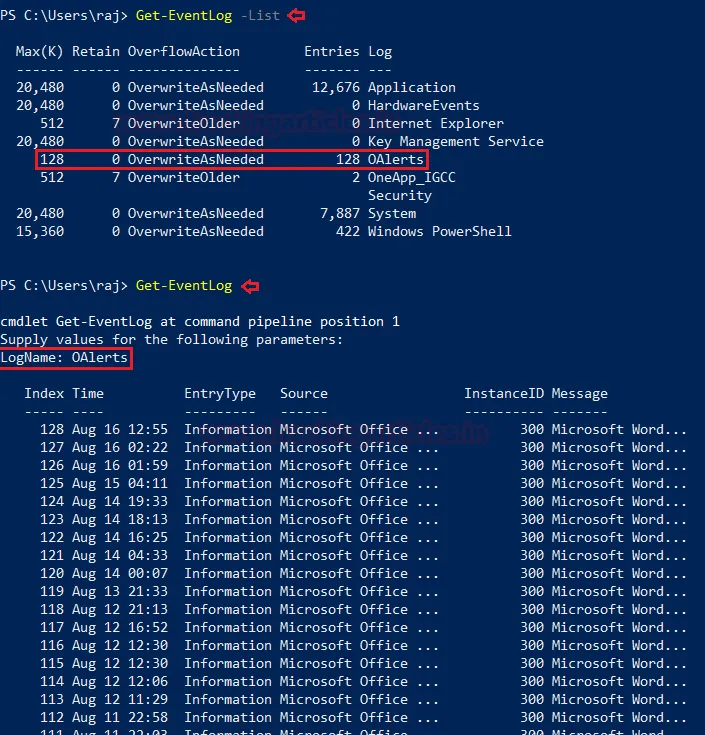Select the HardwareEvents log entry
705x735 pixels.
click(x=423, y=105)
